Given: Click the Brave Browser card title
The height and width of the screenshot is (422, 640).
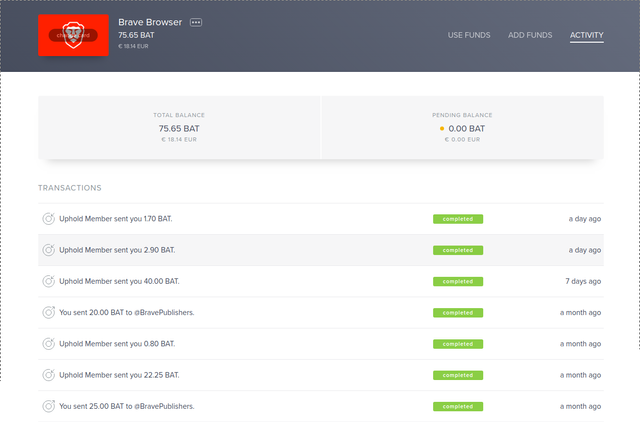Looking at the screenshot, I should coord(150,22).
